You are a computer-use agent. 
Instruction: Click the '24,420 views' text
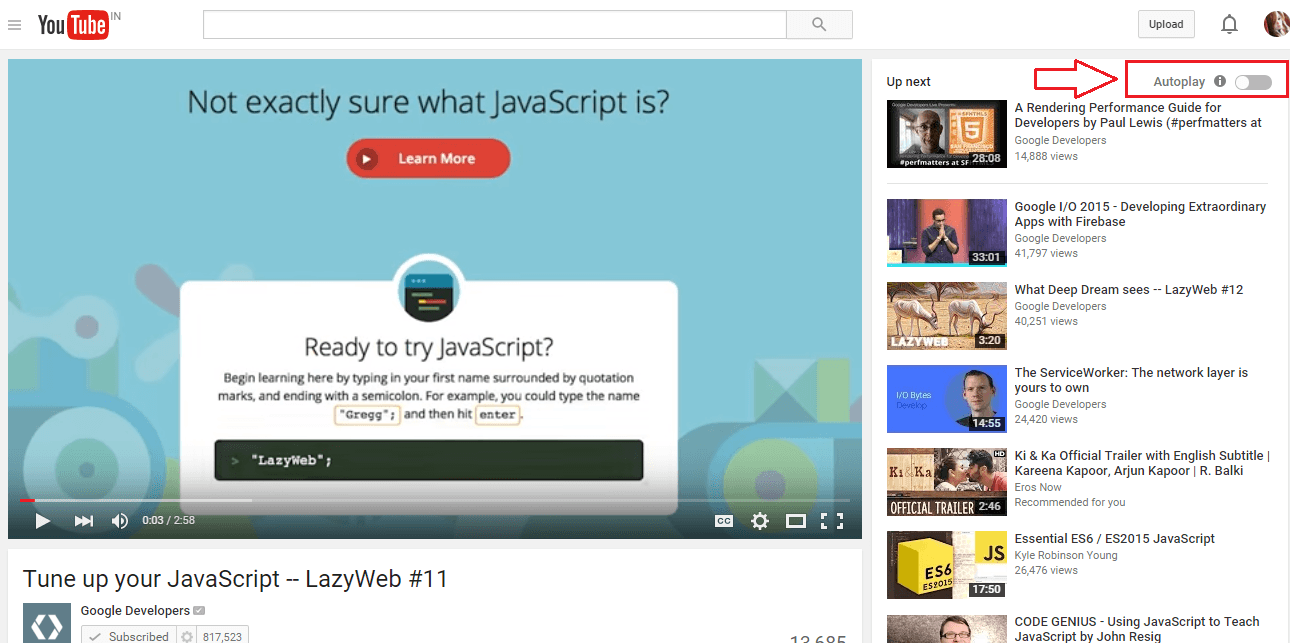(x=1046, y=420)
